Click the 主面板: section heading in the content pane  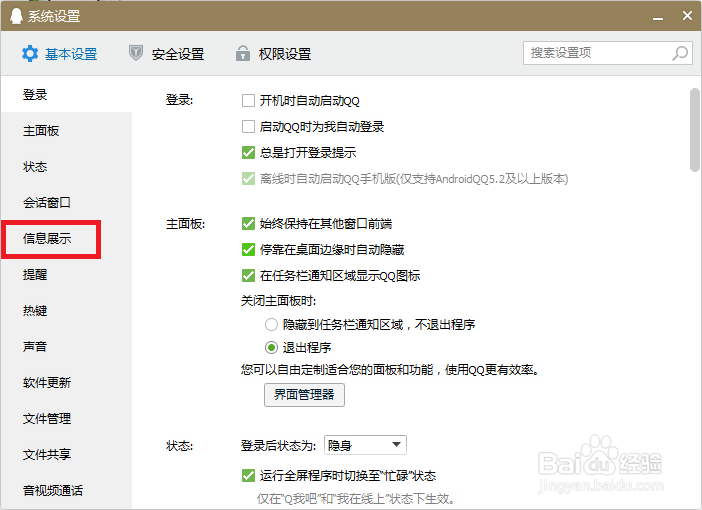click(185, 223)
